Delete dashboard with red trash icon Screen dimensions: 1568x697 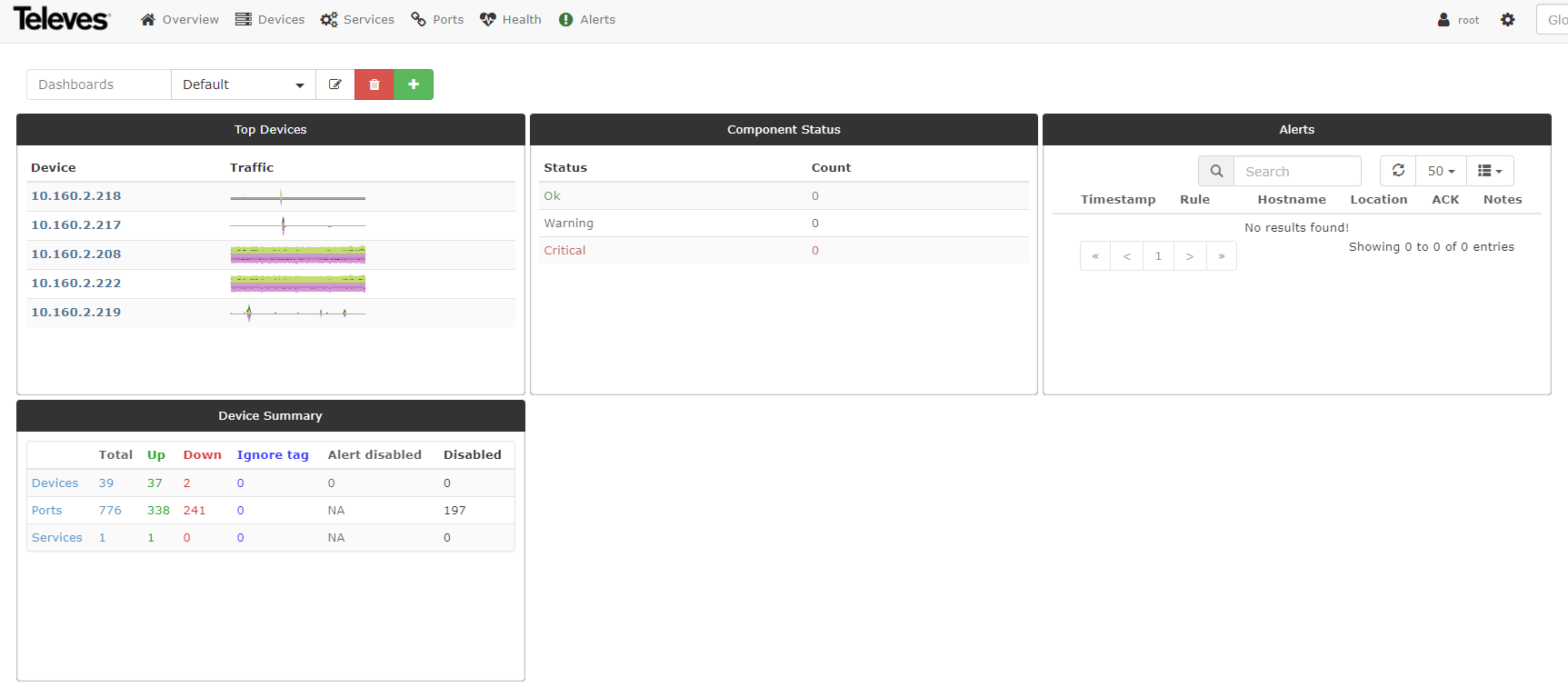(374, 85)
